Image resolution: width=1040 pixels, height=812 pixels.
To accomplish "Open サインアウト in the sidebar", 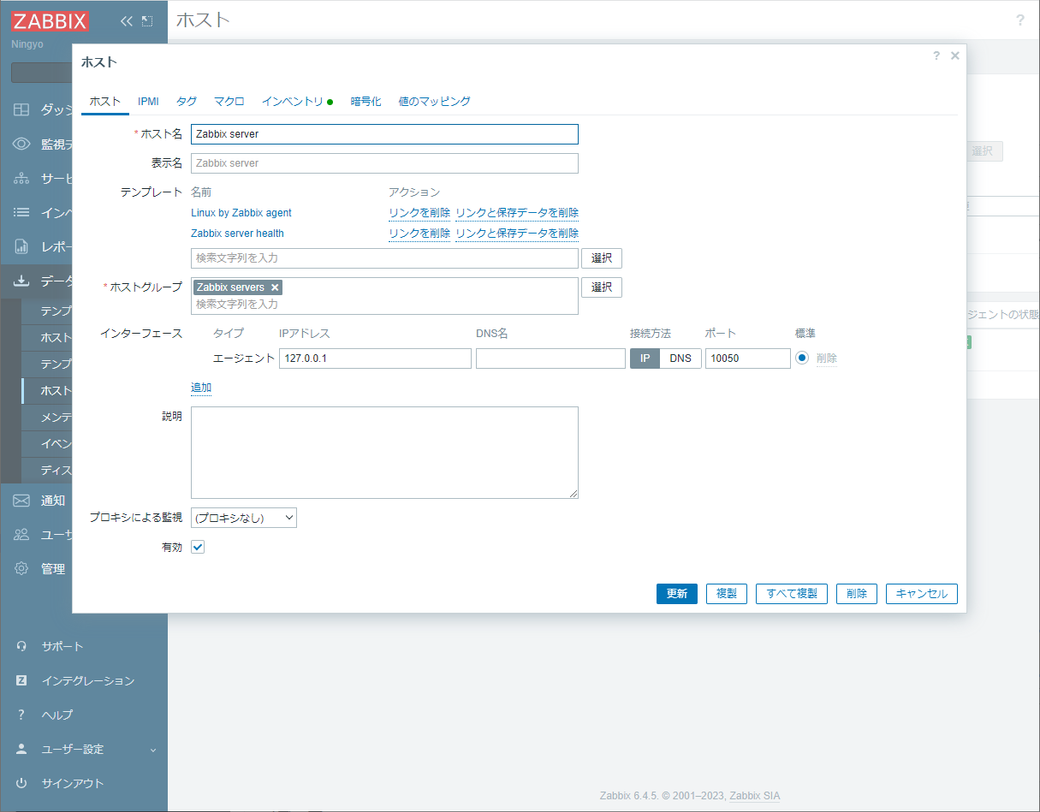I will (x=73, y=783).
